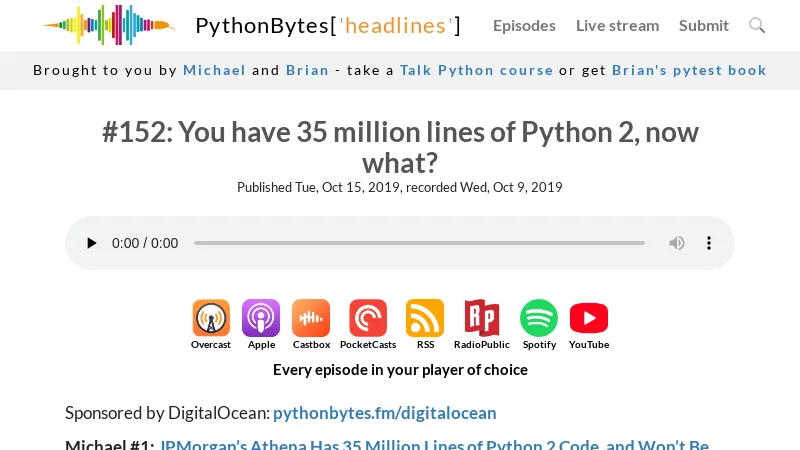Seek within the audio progress bar

(419, 243)
